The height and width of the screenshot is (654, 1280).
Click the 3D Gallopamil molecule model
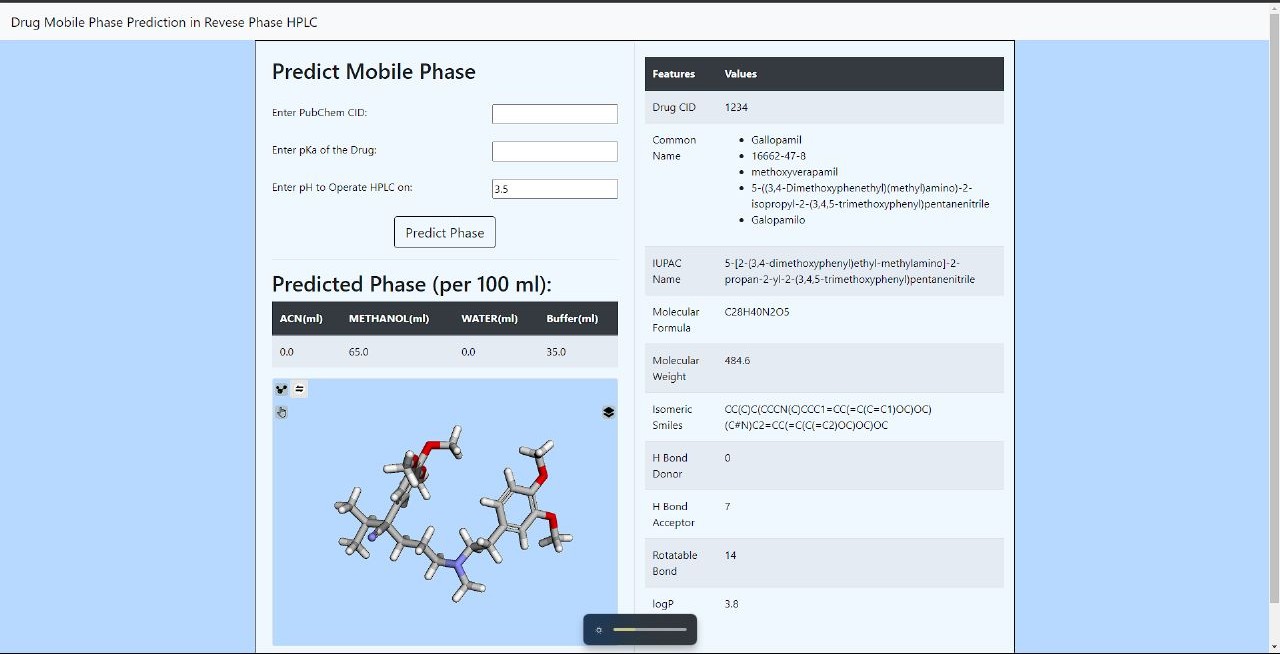pyautogui.click(x=450, y=510)
